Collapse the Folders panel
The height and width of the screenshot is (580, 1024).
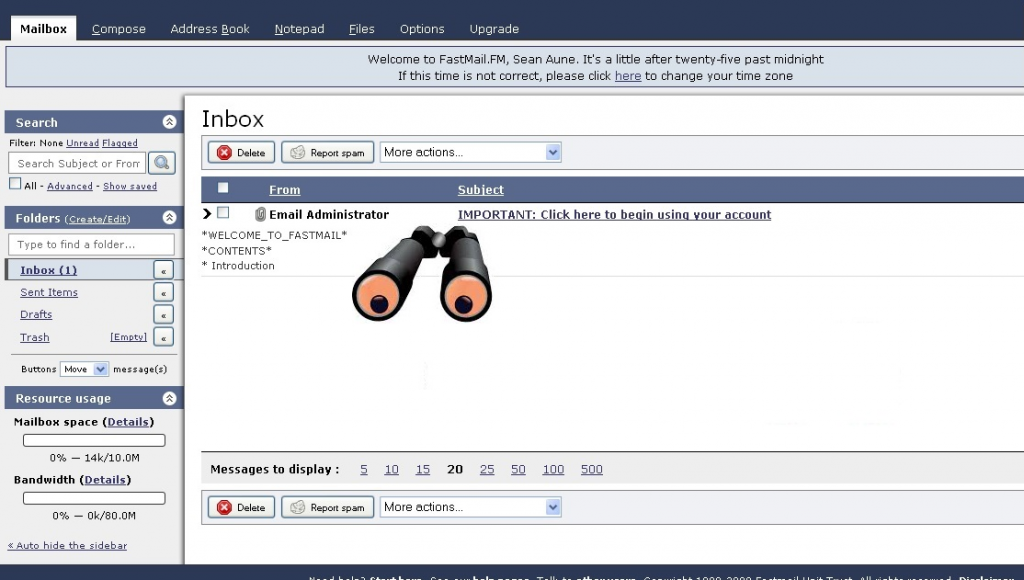pyautogui.click(x=169, y=218)
